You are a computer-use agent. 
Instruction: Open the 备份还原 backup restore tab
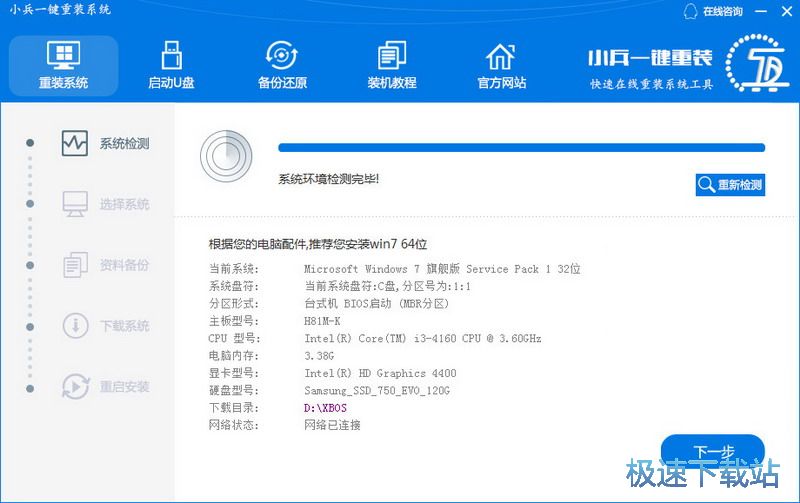coord(282,65)
